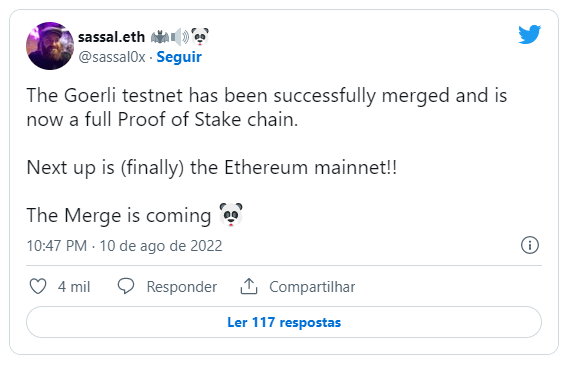The image size is (571, 366).
Task: Click the bat emoji beside sassal.eth
Action: (x=160, y=37)
